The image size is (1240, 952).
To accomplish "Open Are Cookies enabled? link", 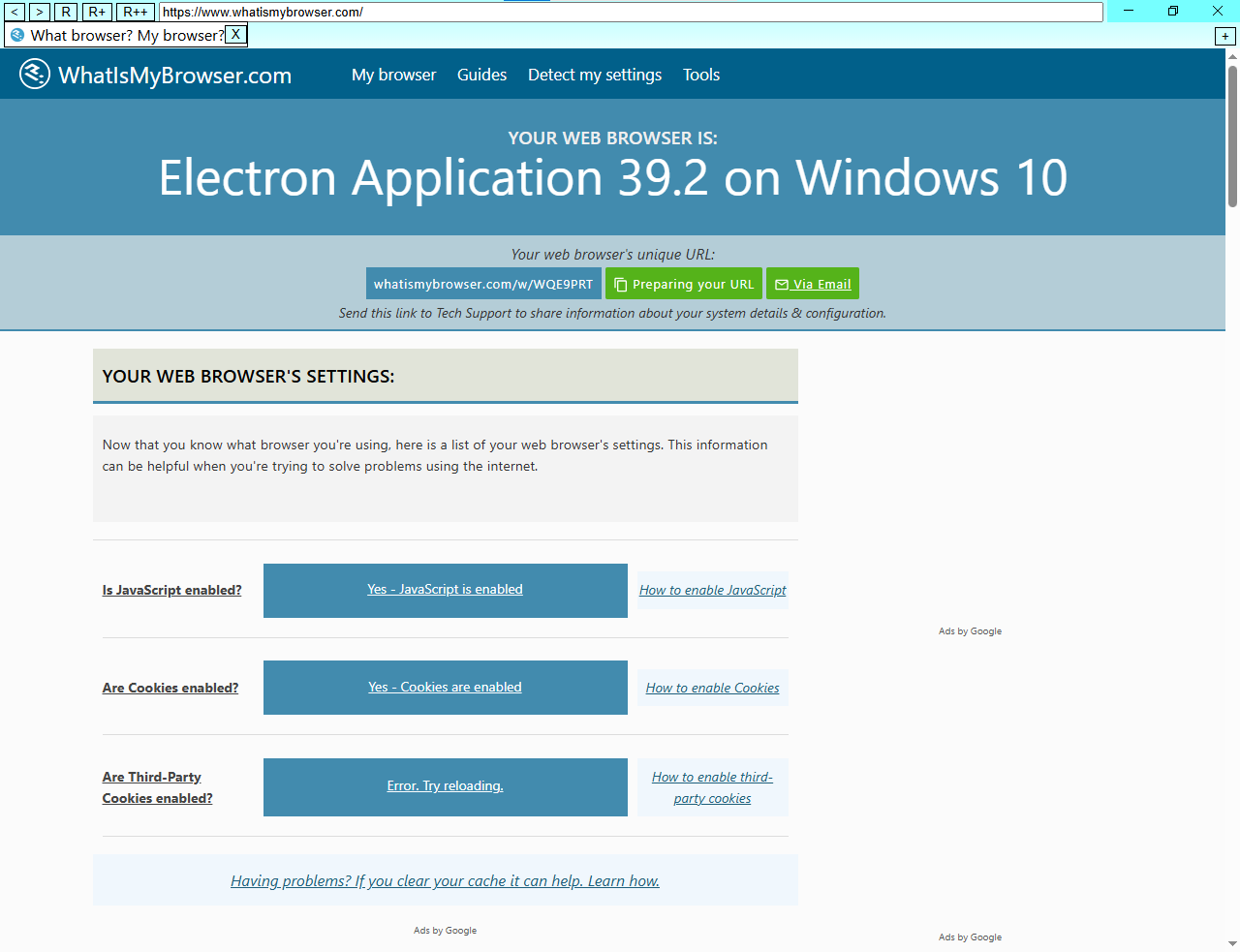I will tap(170, 688).
